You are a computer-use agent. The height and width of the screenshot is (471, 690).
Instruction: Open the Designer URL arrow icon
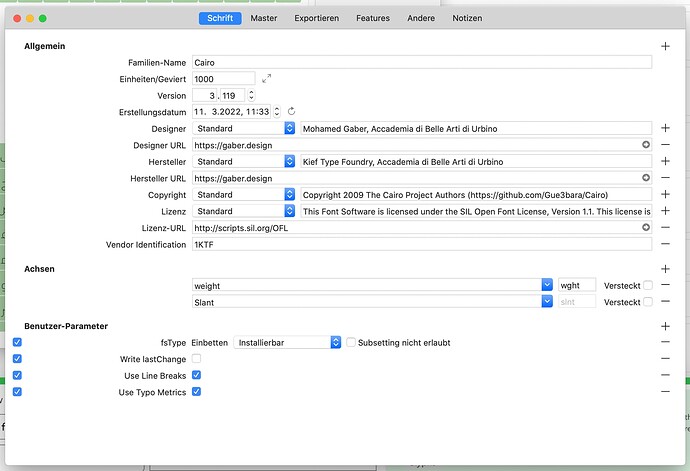pos(646,144)
